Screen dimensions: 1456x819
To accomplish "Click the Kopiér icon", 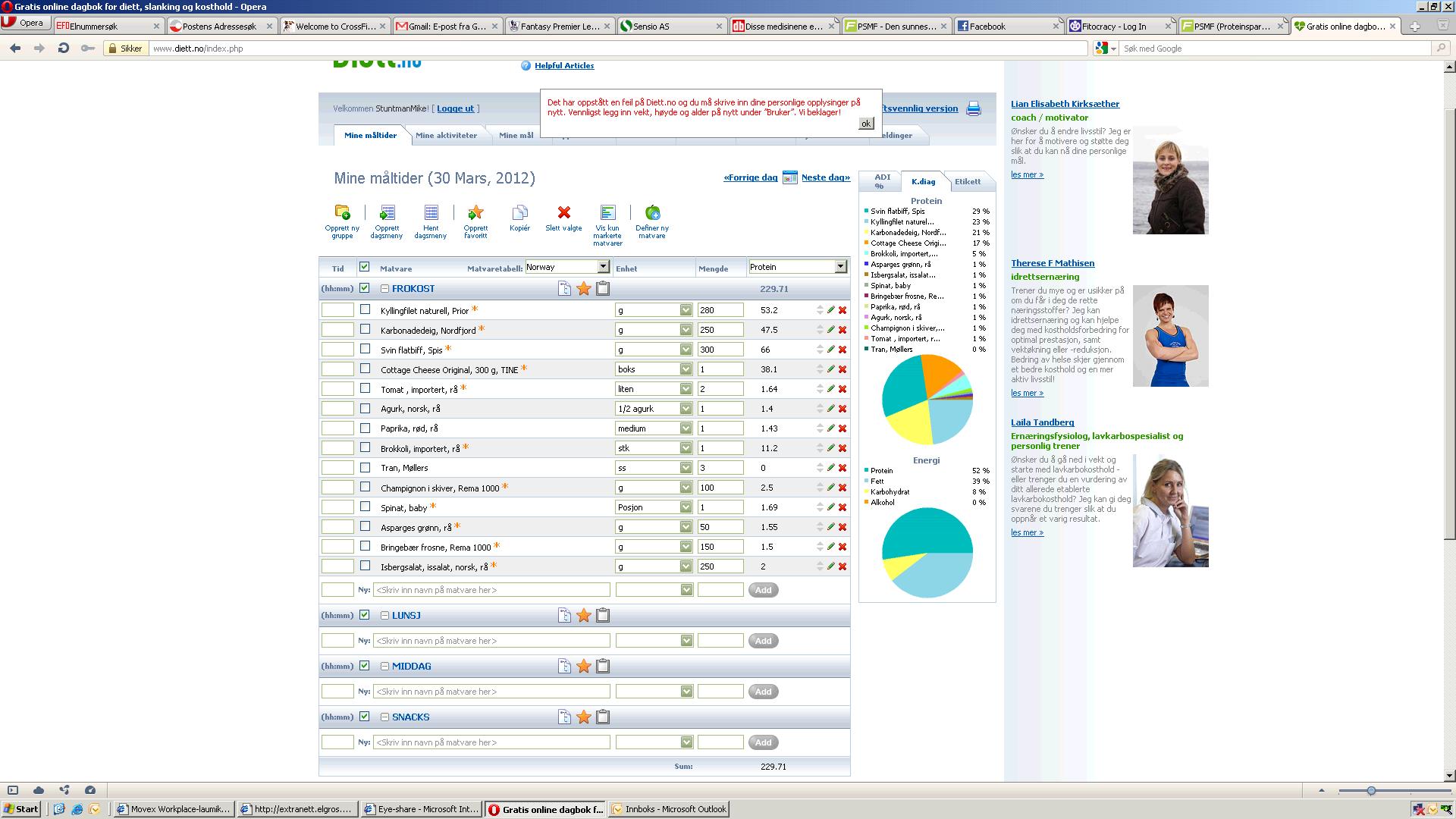I will 519,212.
